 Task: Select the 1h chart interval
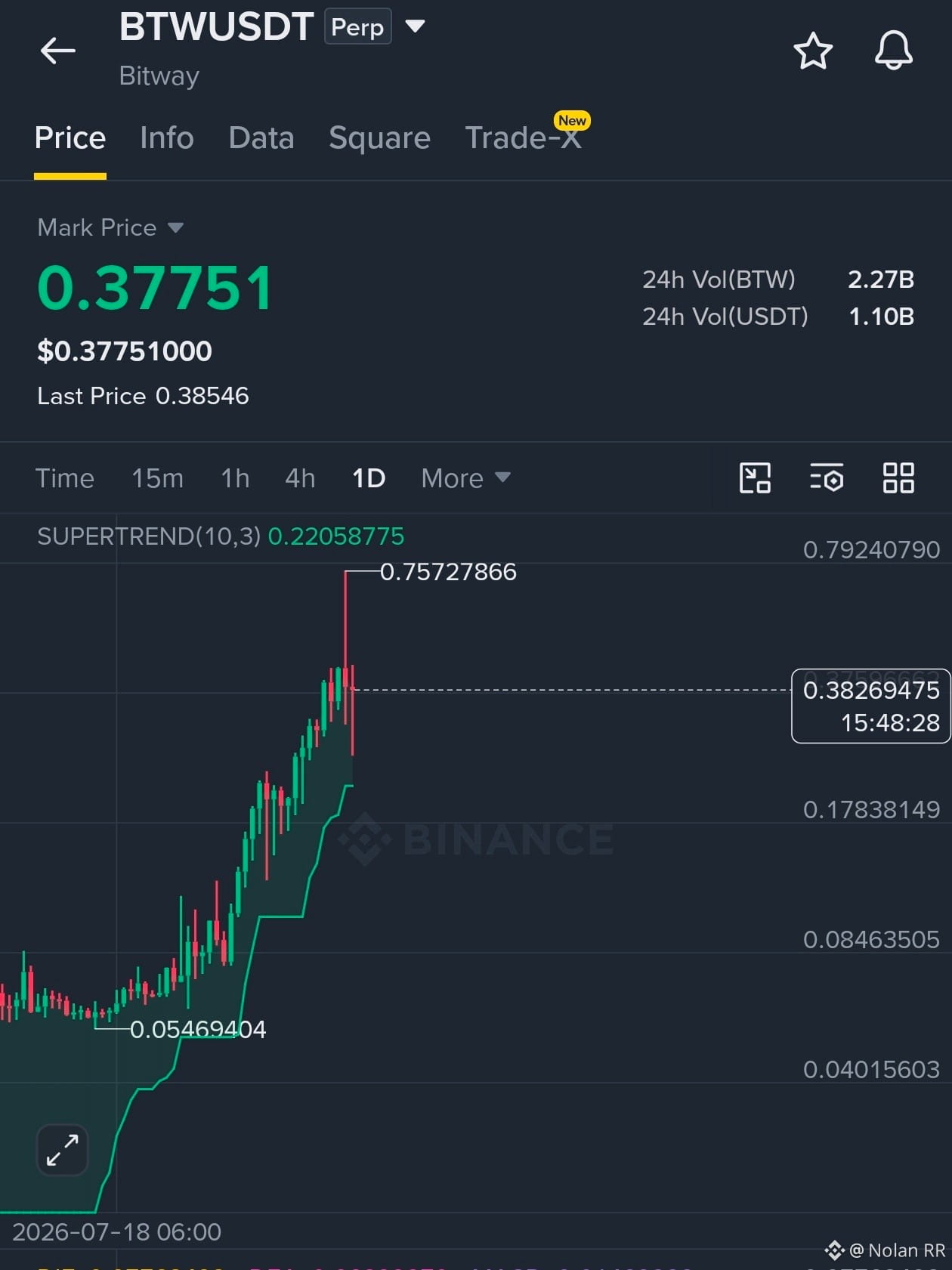pyautogui.click(x=235, y=478)
